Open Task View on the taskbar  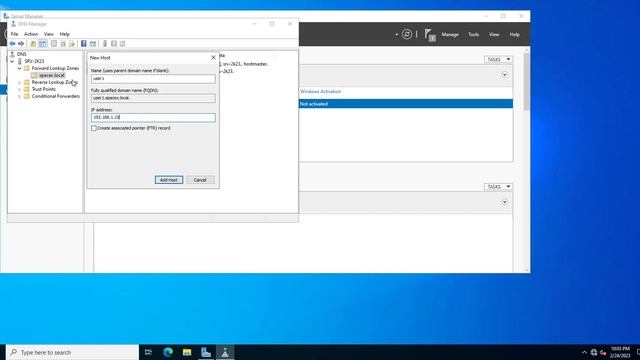coord(149,352)
